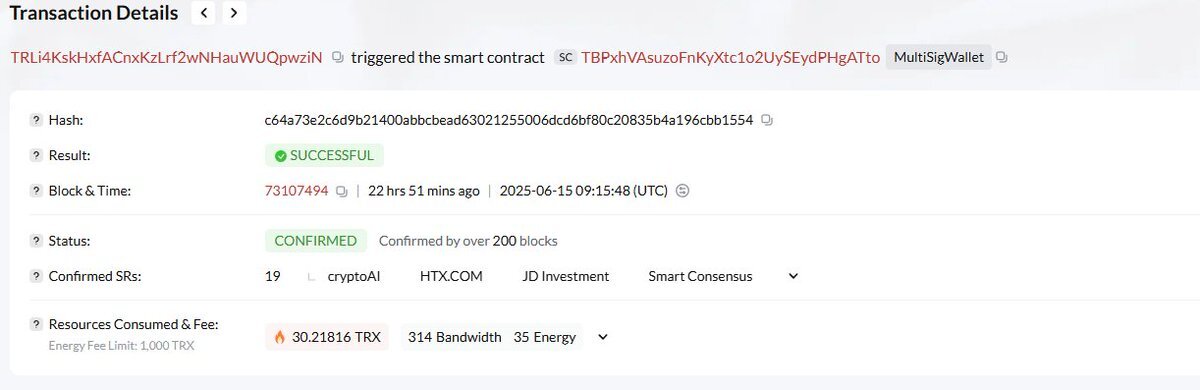The image size is (1200, 390).
Task: Click the Result help question mark
Action: pyautogui.click(x=36, y=156)
